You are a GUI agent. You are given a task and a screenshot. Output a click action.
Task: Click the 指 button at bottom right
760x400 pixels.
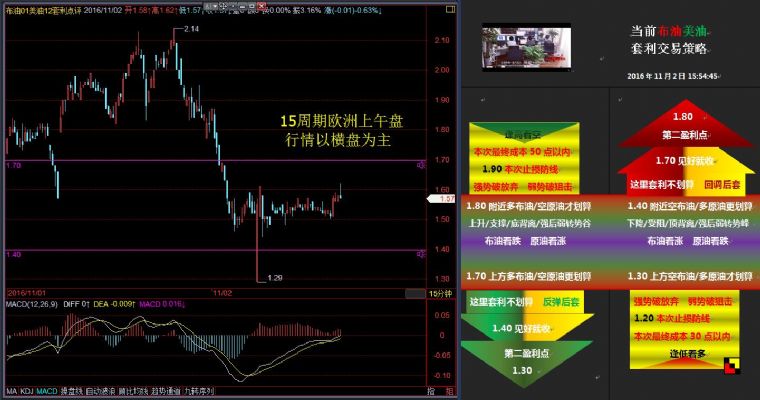point(431,391)
